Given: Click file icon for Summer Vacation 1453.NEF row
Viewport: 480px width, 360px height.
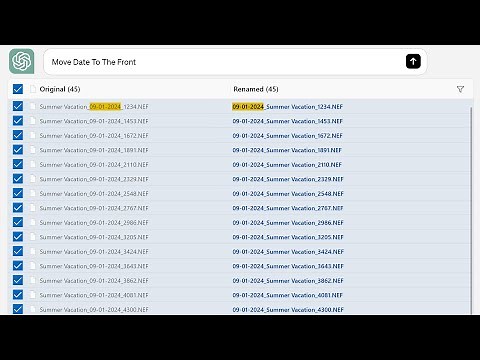Looking at the screenshot, I should 33,121.
